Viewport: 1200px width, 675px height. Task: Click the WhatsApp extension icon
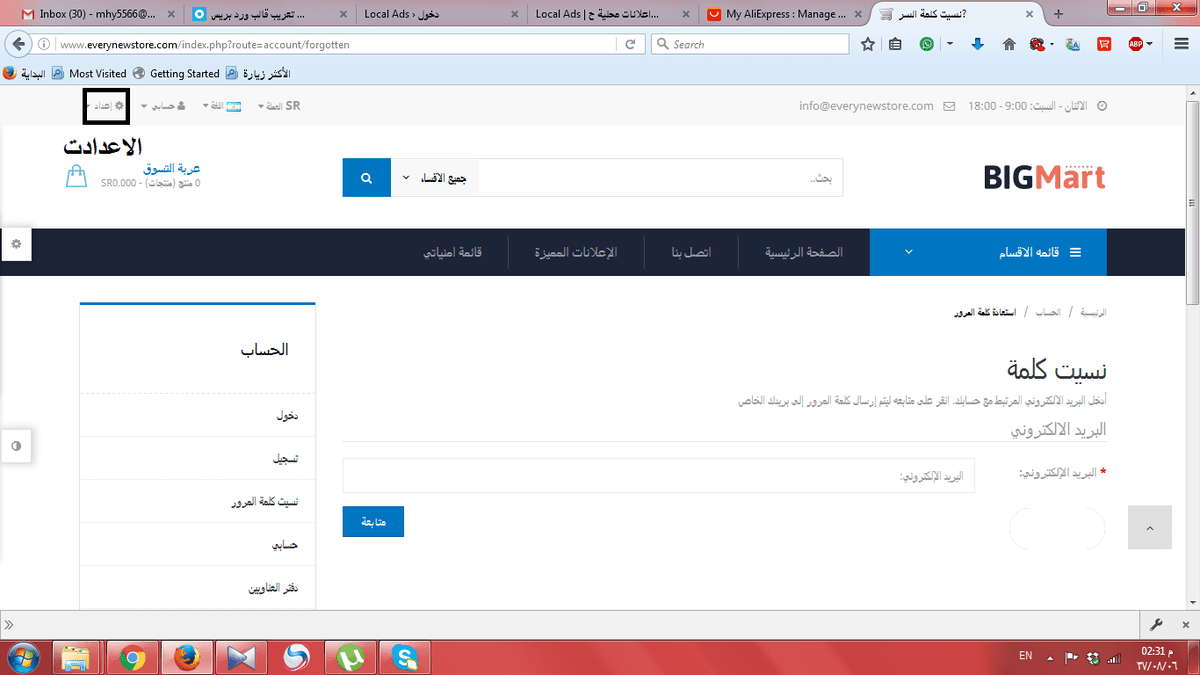coord(929,44)
